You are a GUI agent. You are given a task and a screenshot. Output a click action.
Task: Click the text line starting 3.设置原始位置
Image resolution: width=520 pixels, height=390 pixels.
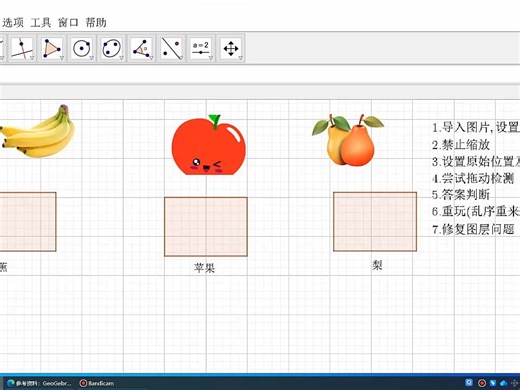476,162
